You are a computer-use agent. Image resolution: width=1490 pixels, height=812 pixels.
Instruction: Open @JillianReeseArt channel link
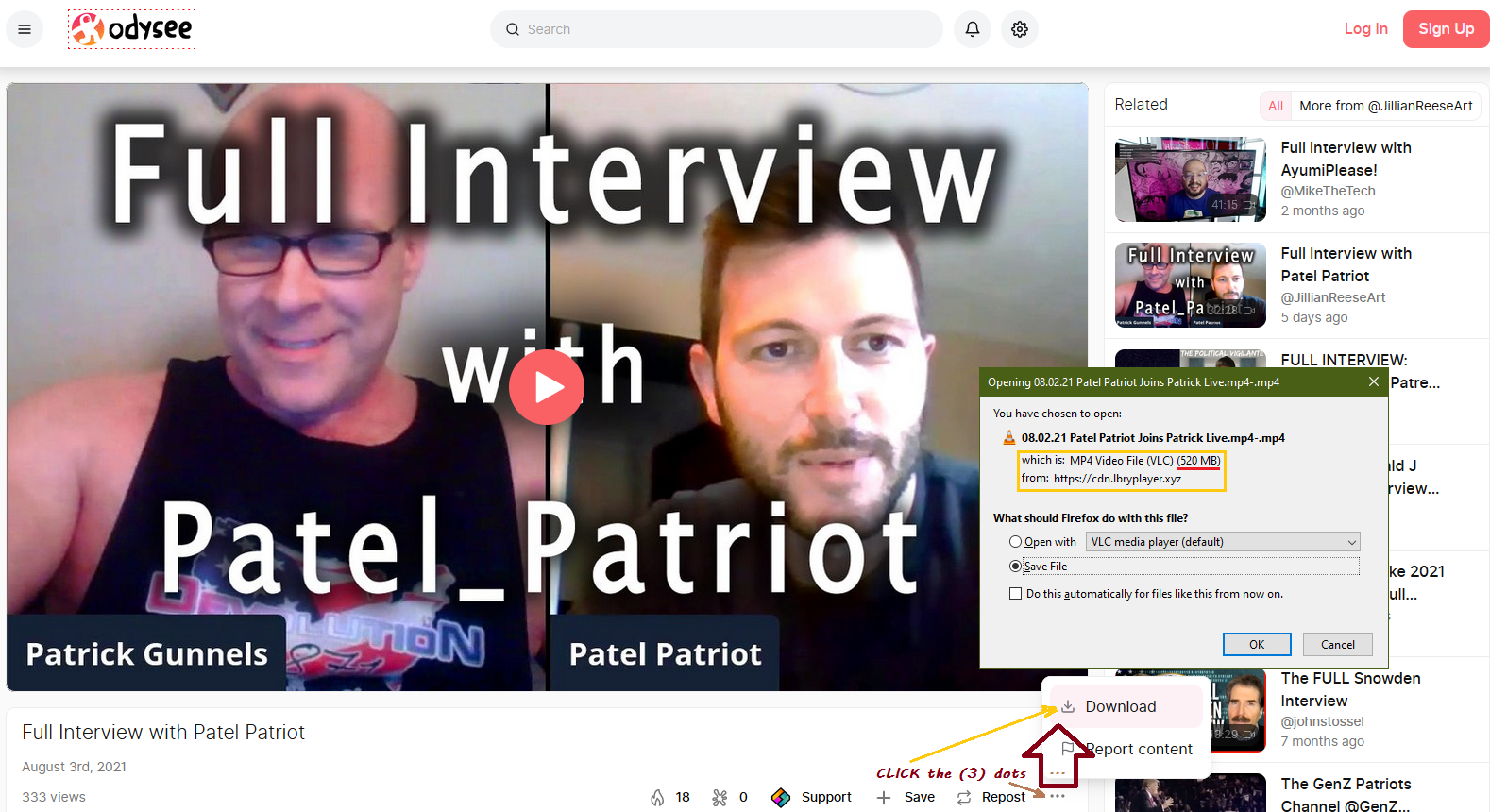click(x=1332, y=297)
